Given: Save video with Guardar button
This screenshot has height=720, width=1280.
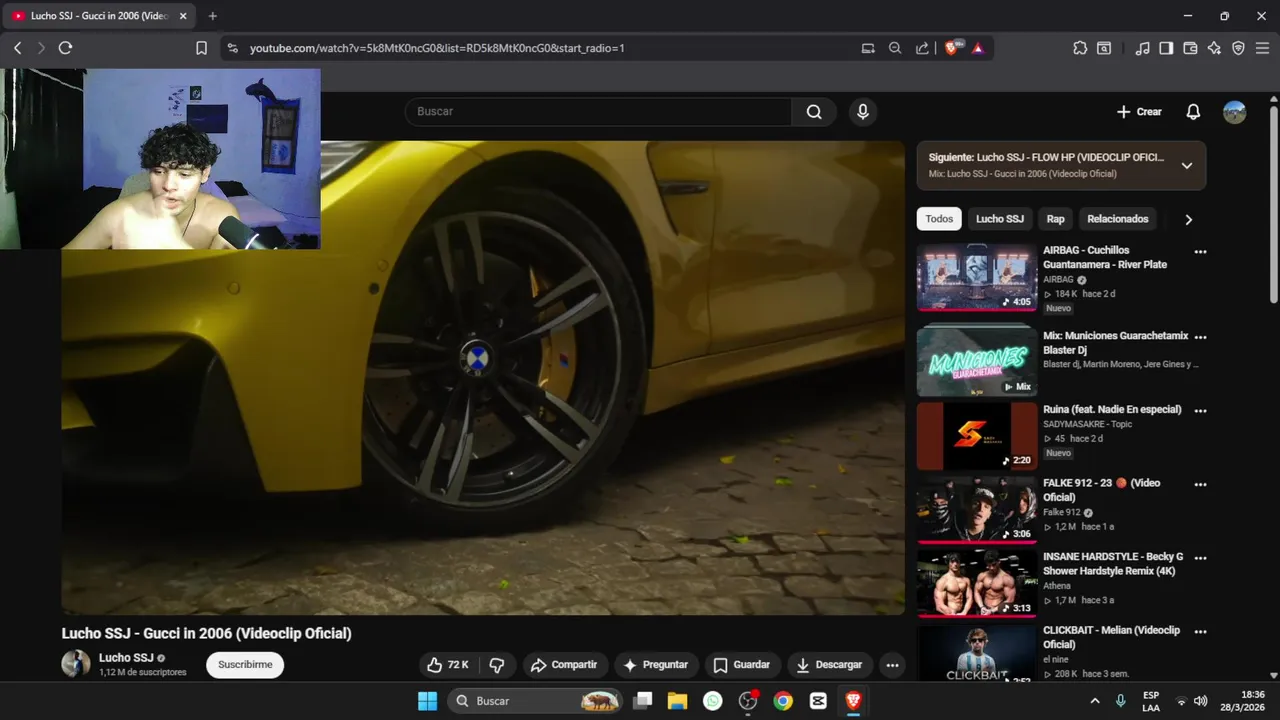Looking at the screenshot, I should pos(741,665).
